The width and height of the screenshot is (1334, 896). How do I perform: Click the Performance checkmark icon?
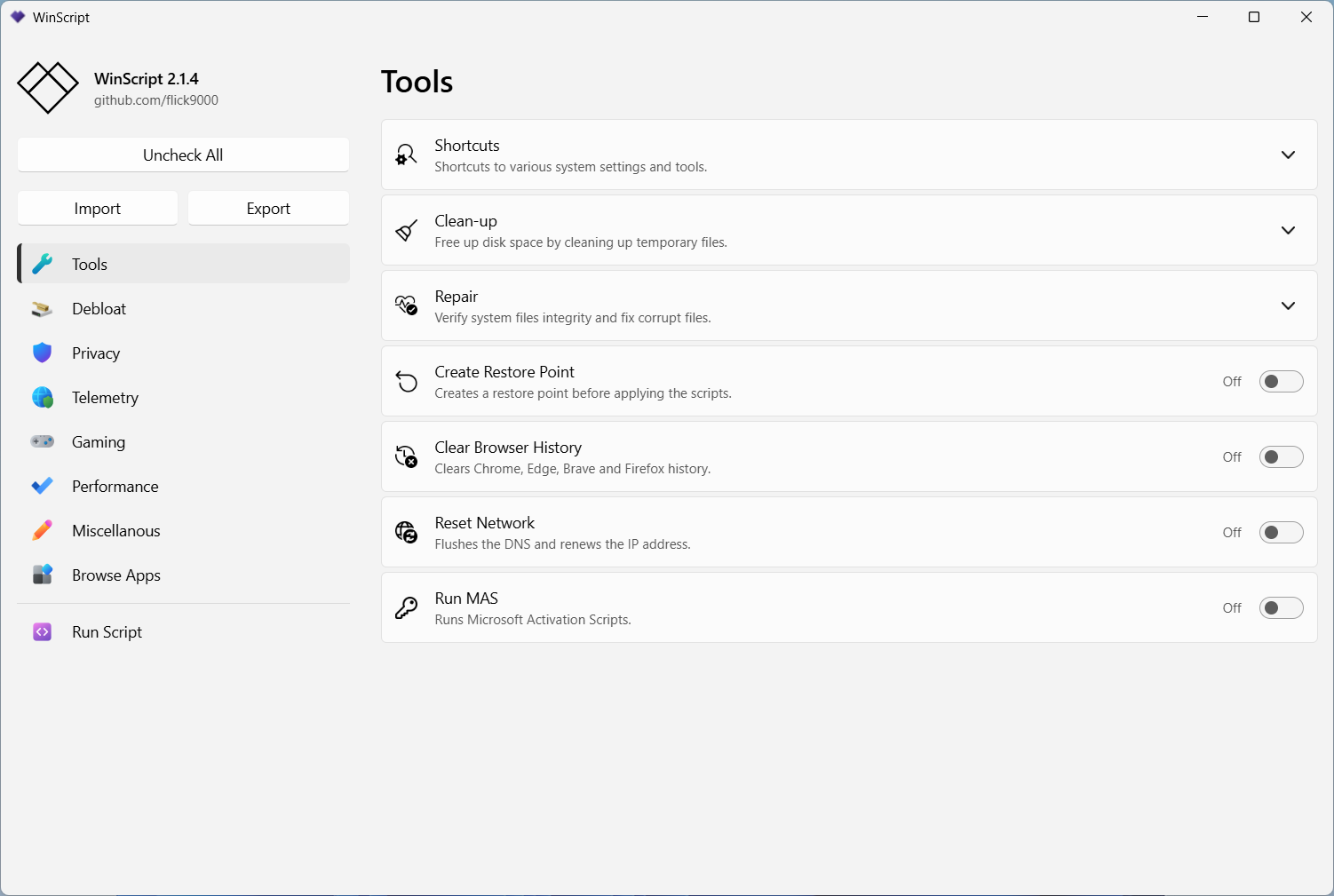pos(42,487)
